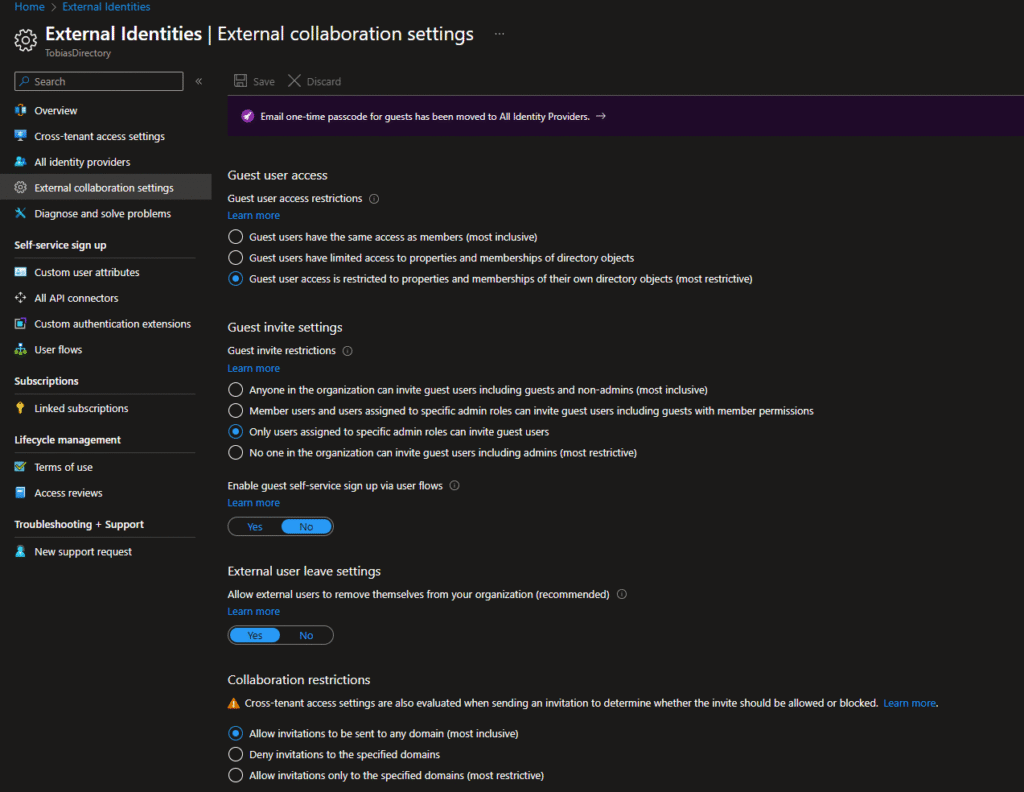Collapse the left navigation menu with chevron

coord(199,81)
